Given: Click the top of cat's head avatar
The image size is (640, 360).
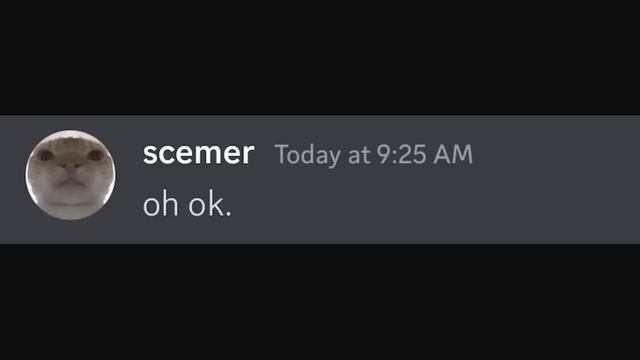Looking at the screenshot, I should pos(70,138).
